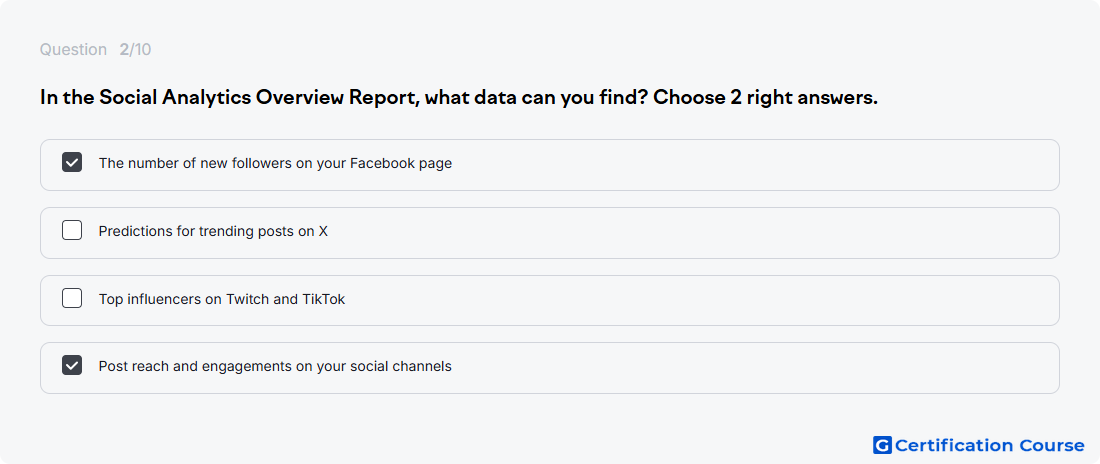Uncheck the Post reach and engagements checkbox
This screenshot has width=1100, height=464.
(x=72, y=366)
